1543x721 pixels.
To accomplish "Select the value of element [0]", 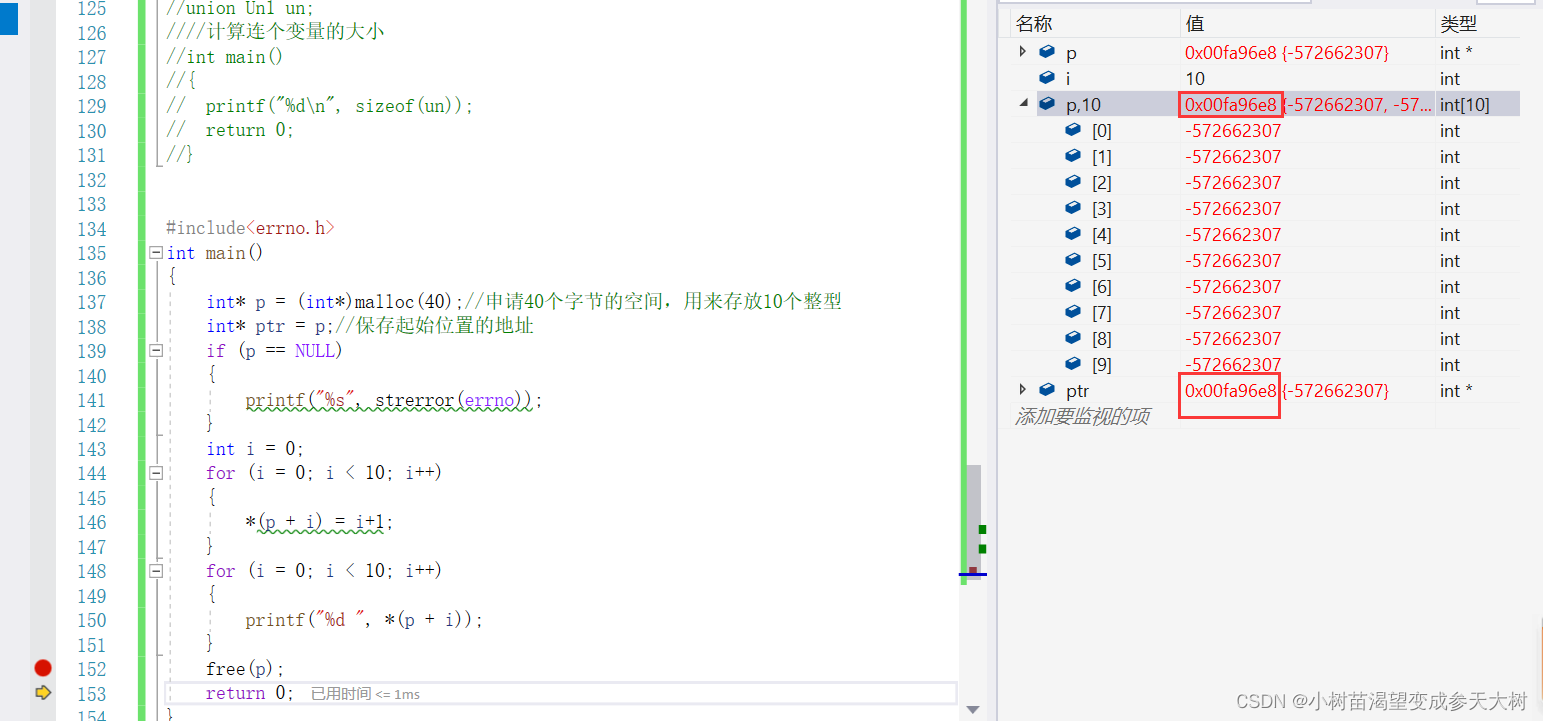I will click(1233, 131).
